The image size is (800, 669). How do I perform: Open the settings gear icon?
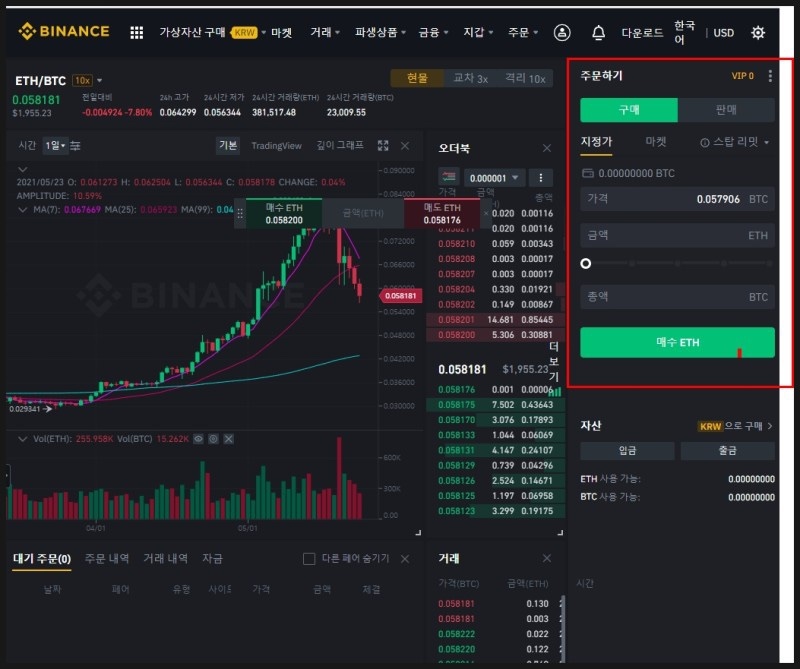[x=758, y=33]
